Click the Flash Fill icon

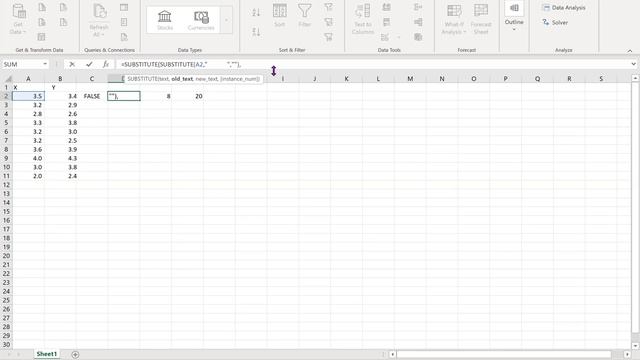387,7
